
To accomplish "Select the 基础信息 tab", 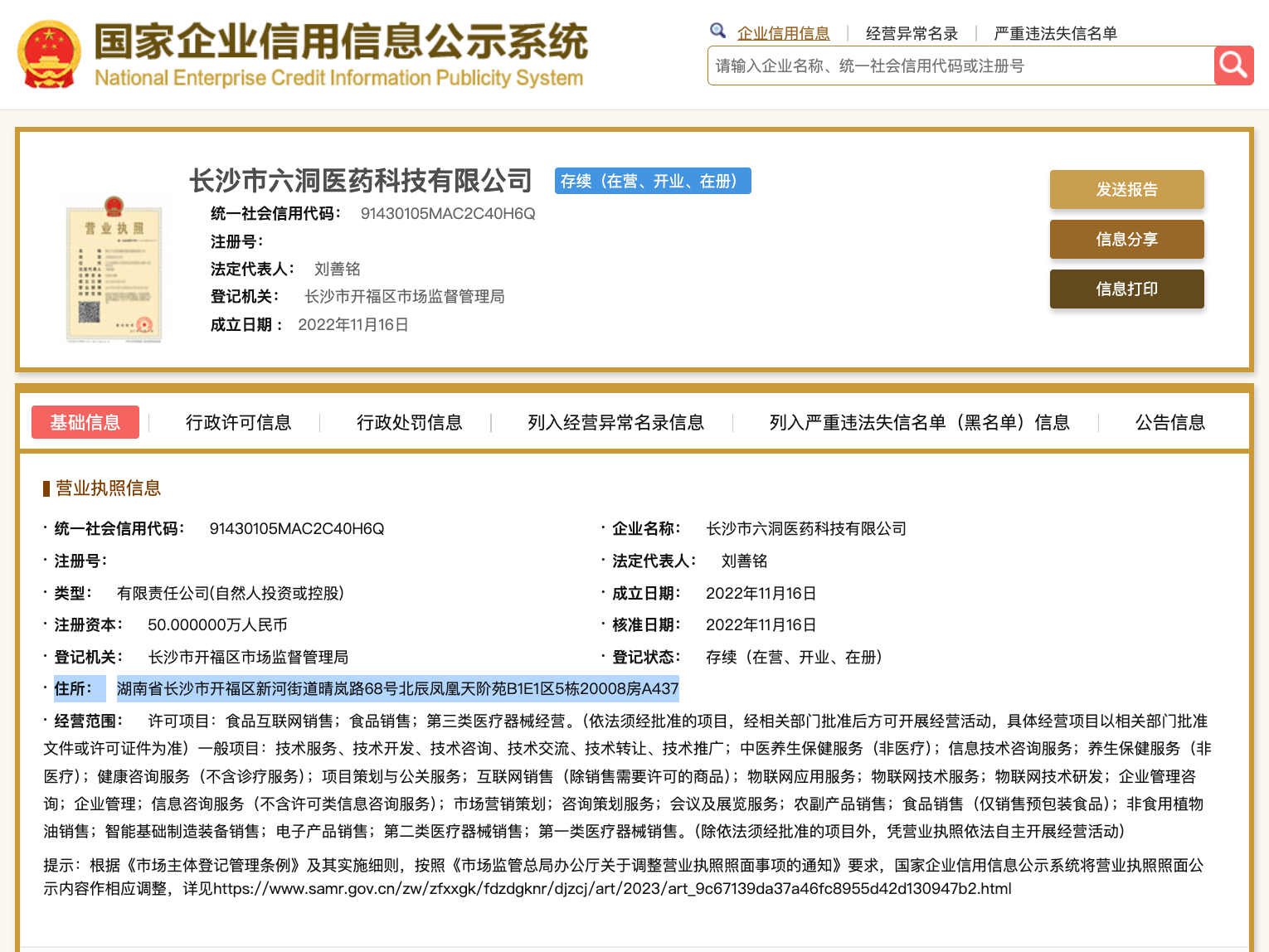I will (x=85, y=422).
